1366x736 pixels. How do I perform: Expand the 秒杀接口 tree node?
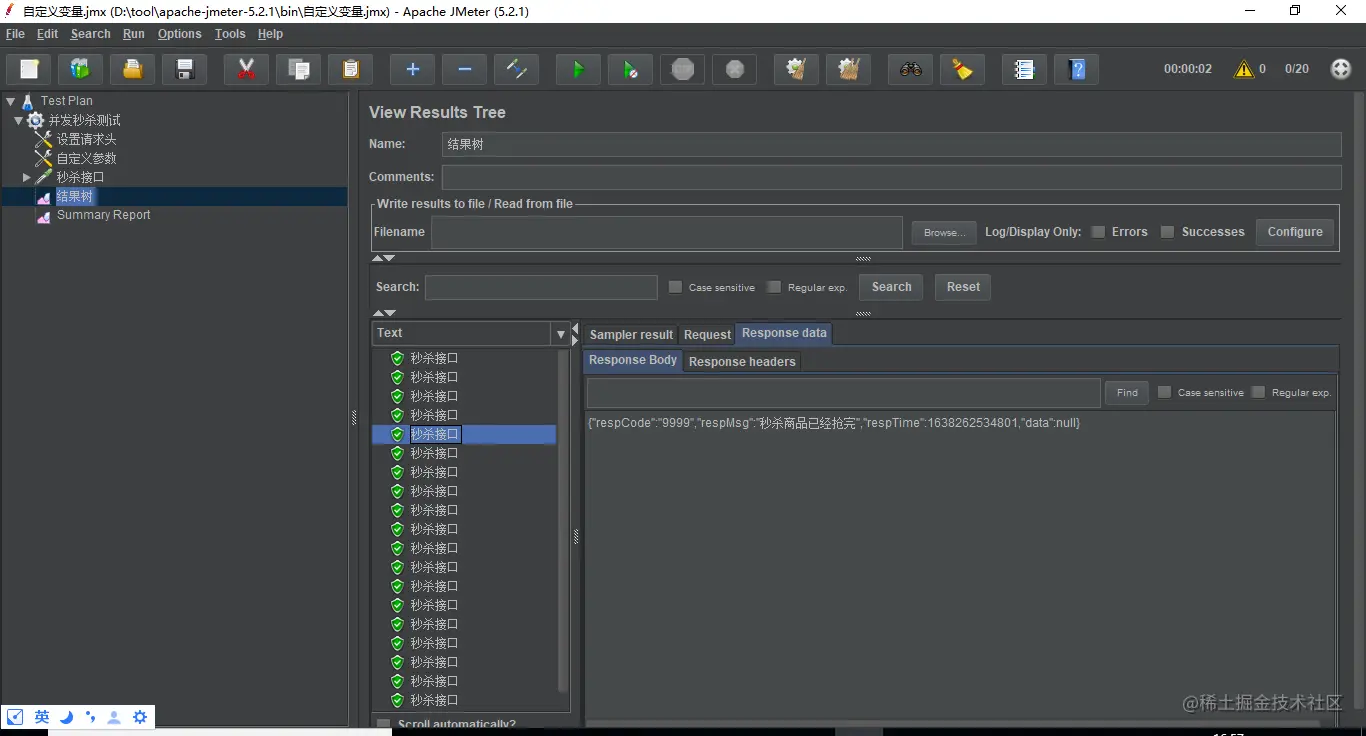27,177
